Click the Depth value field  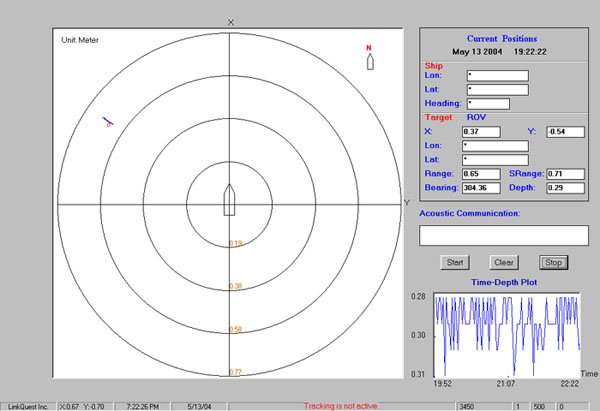pyautogui.click(x=566, y=188)
